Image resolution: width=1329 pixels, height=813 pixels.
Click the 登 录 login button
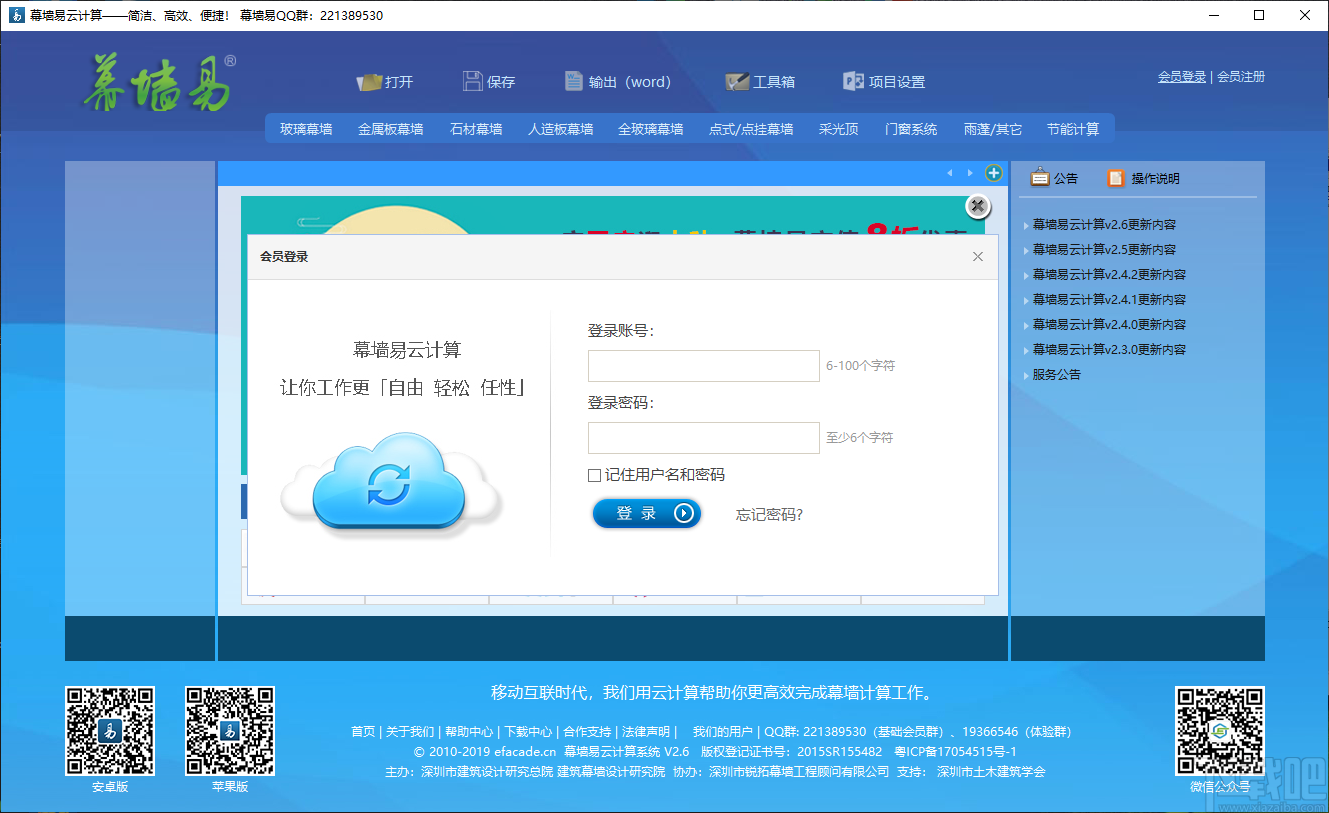(646, 512)
